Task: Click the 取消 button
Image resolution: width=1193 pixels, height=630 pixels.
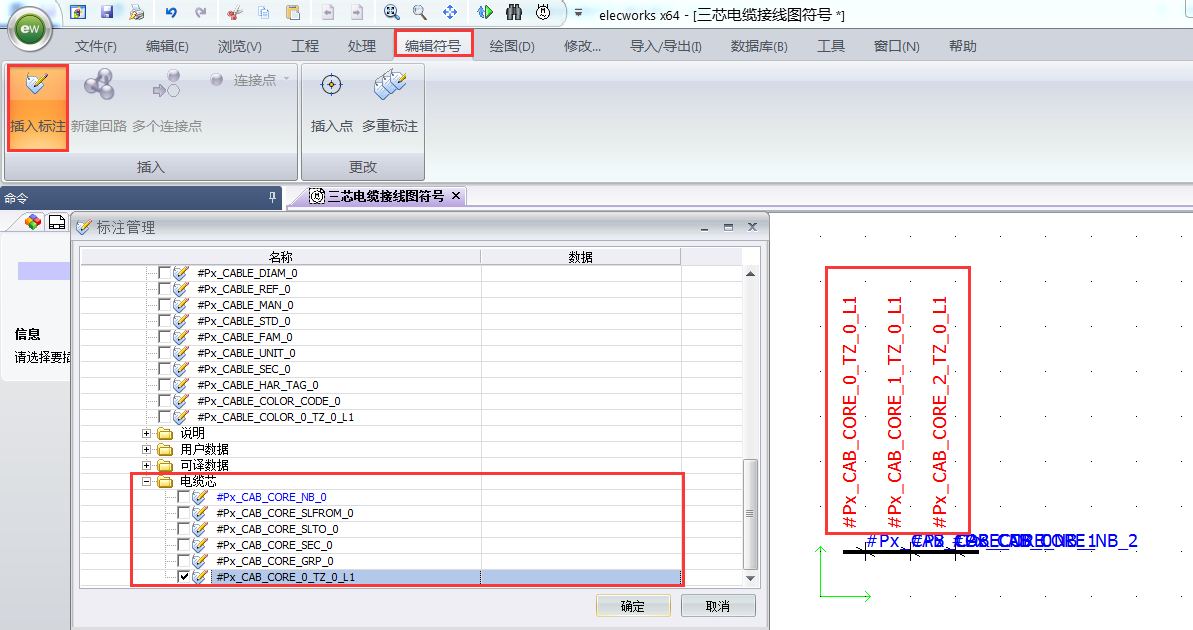Action: coord(717,606)
